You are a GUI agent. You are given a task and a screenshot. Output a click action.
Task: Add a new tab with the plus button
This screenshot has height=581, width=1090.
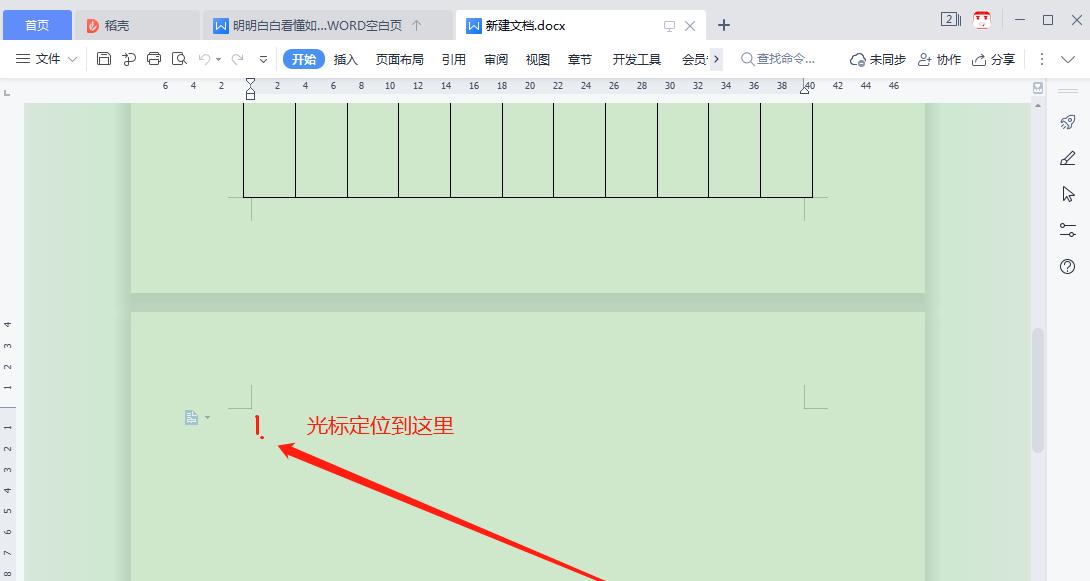(x=724, y=25)
